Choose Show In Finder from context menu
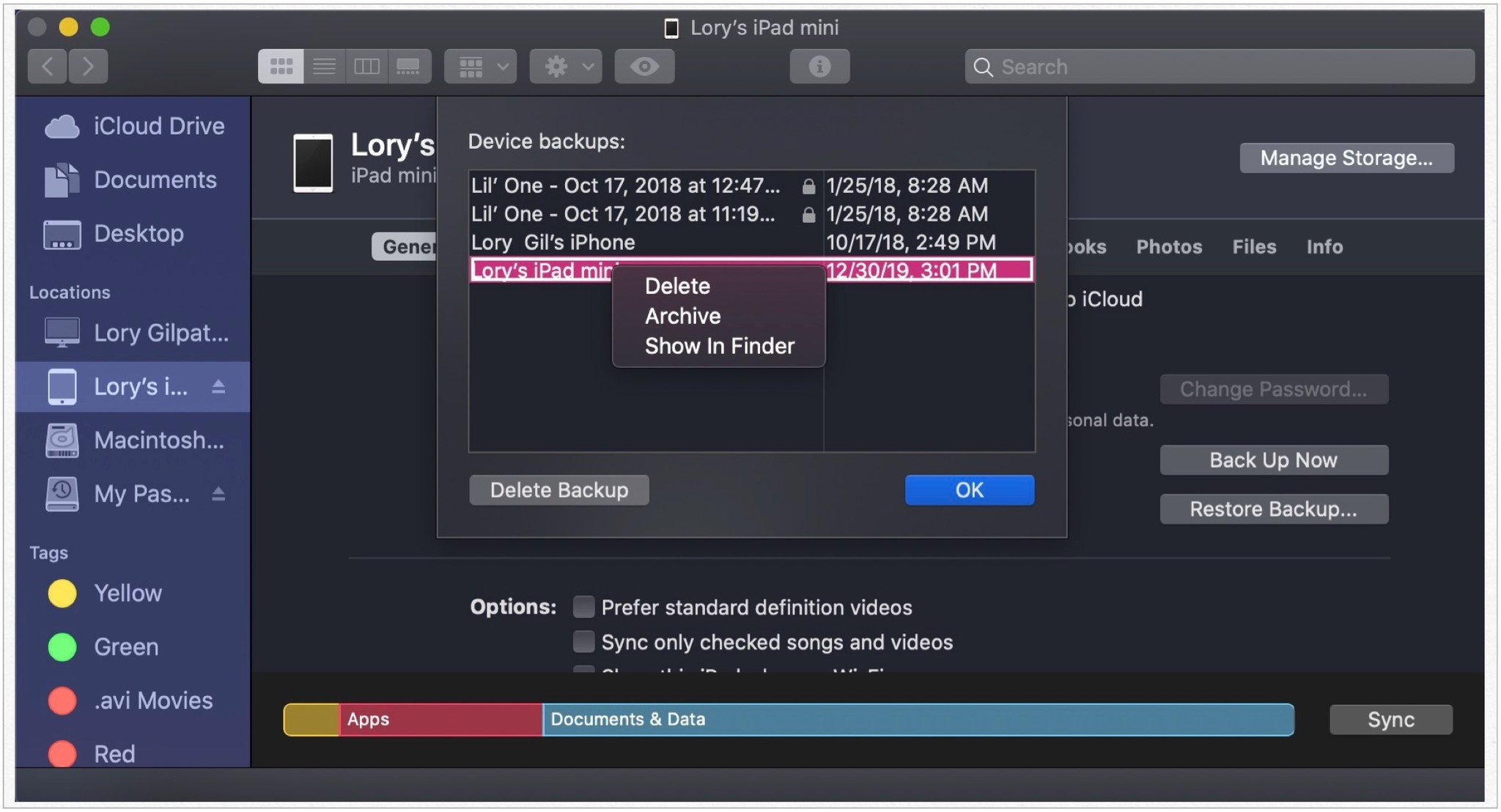The height and width of the screenshot is (812, 1501). tap(718, 346)
